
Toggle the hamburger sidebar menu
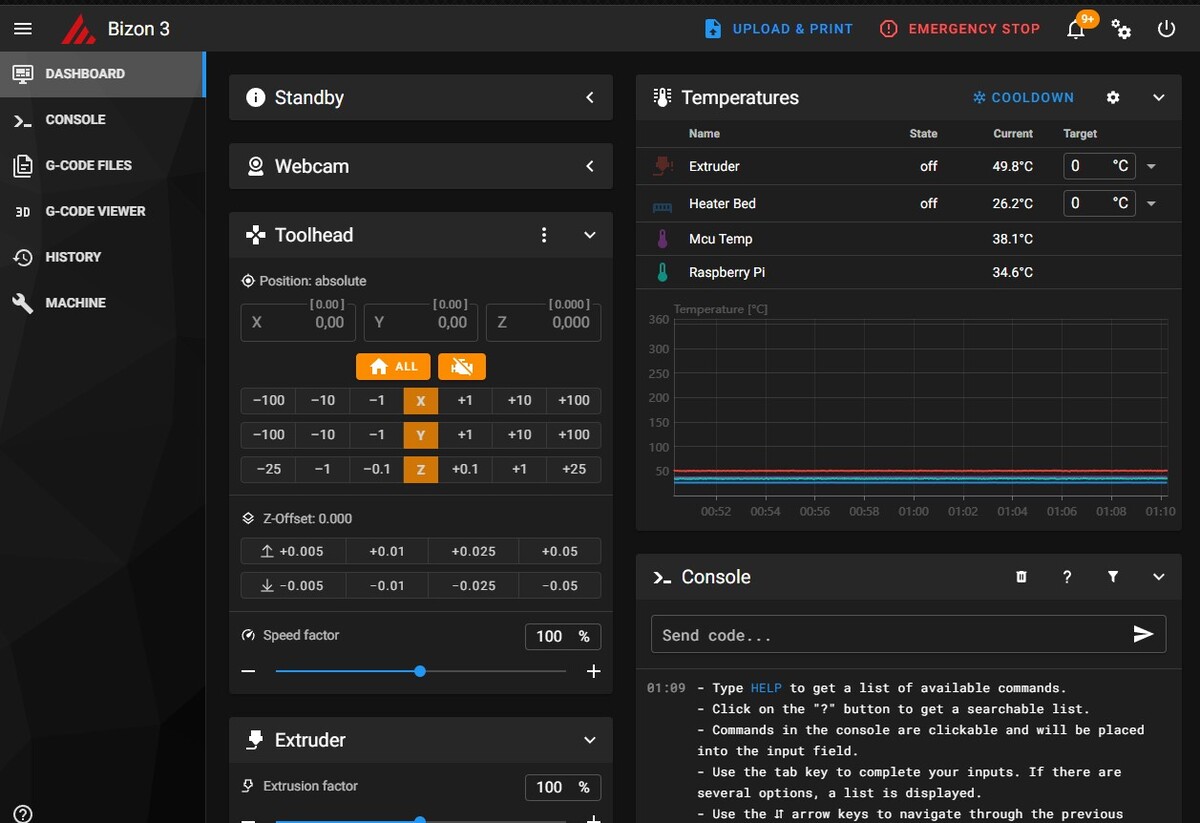click(23, 29)
